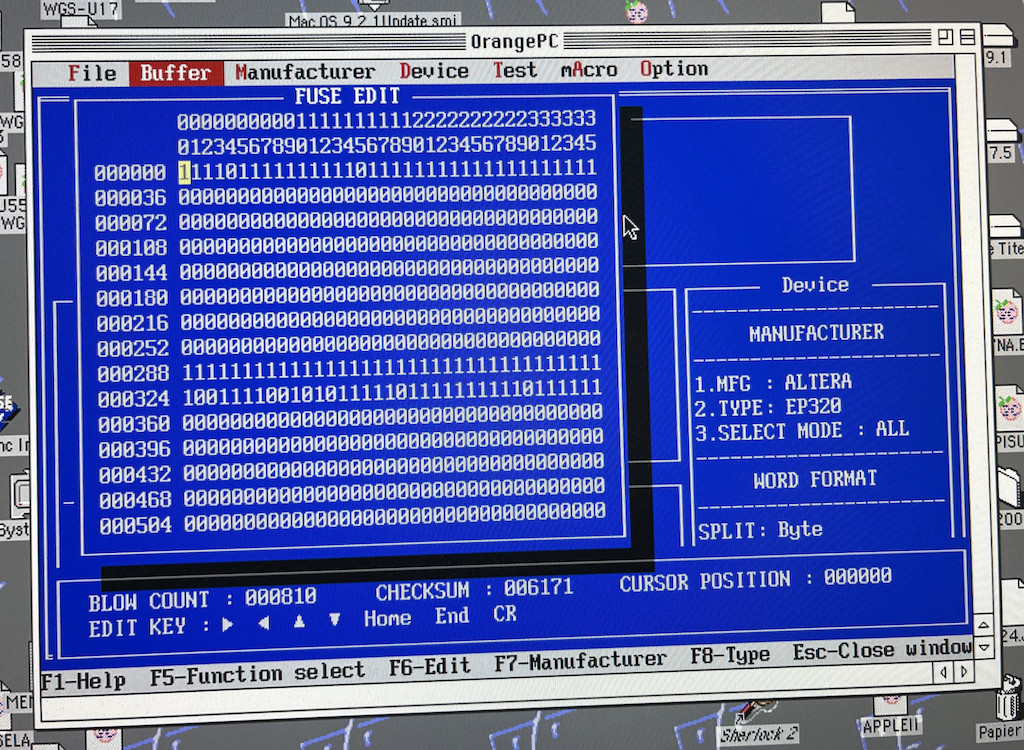The image size is (1024, 750).
Task: Click the horizontal scrollbar right arrow
Action: click(964, 673)
